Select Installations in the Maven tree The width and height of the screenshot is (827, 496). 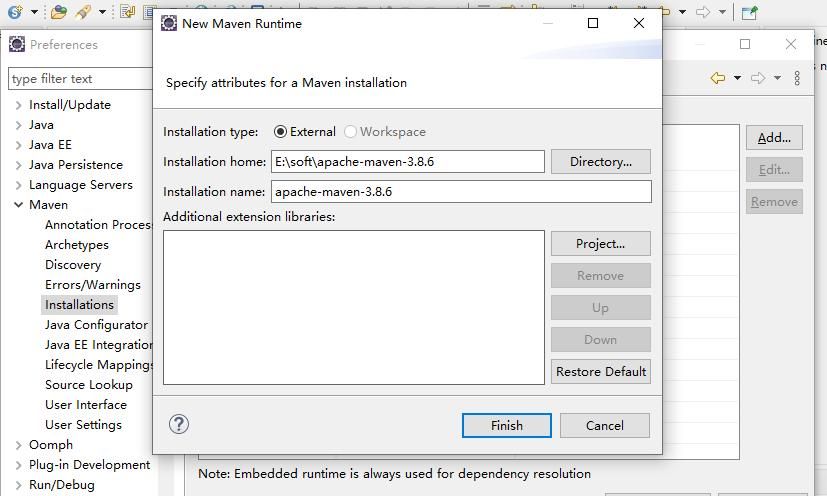pos(79,305)
